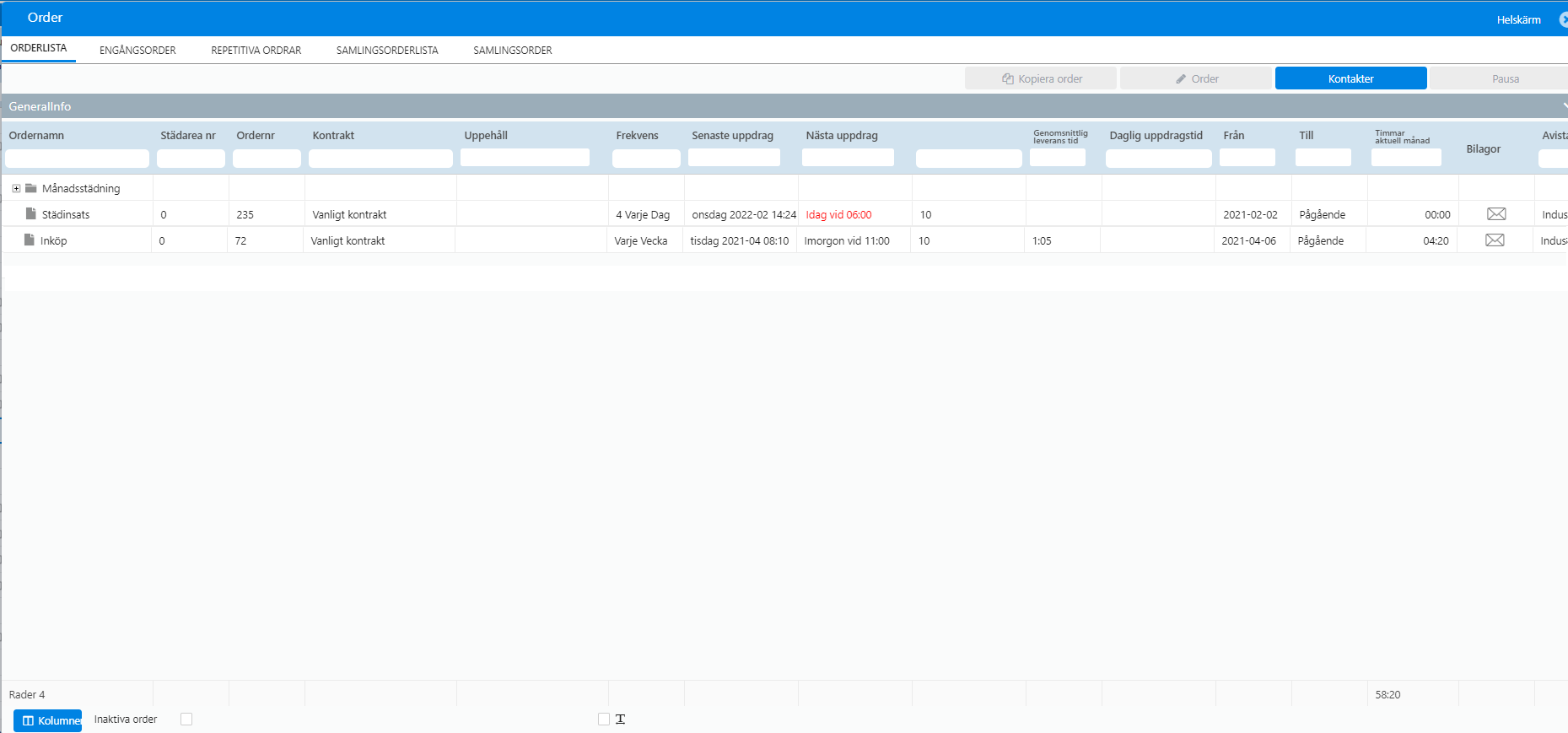Click the '1:05' average delivery time
Image resolution: width=1568 pixels, height=733 pixels.
(x=1042, y=240)
